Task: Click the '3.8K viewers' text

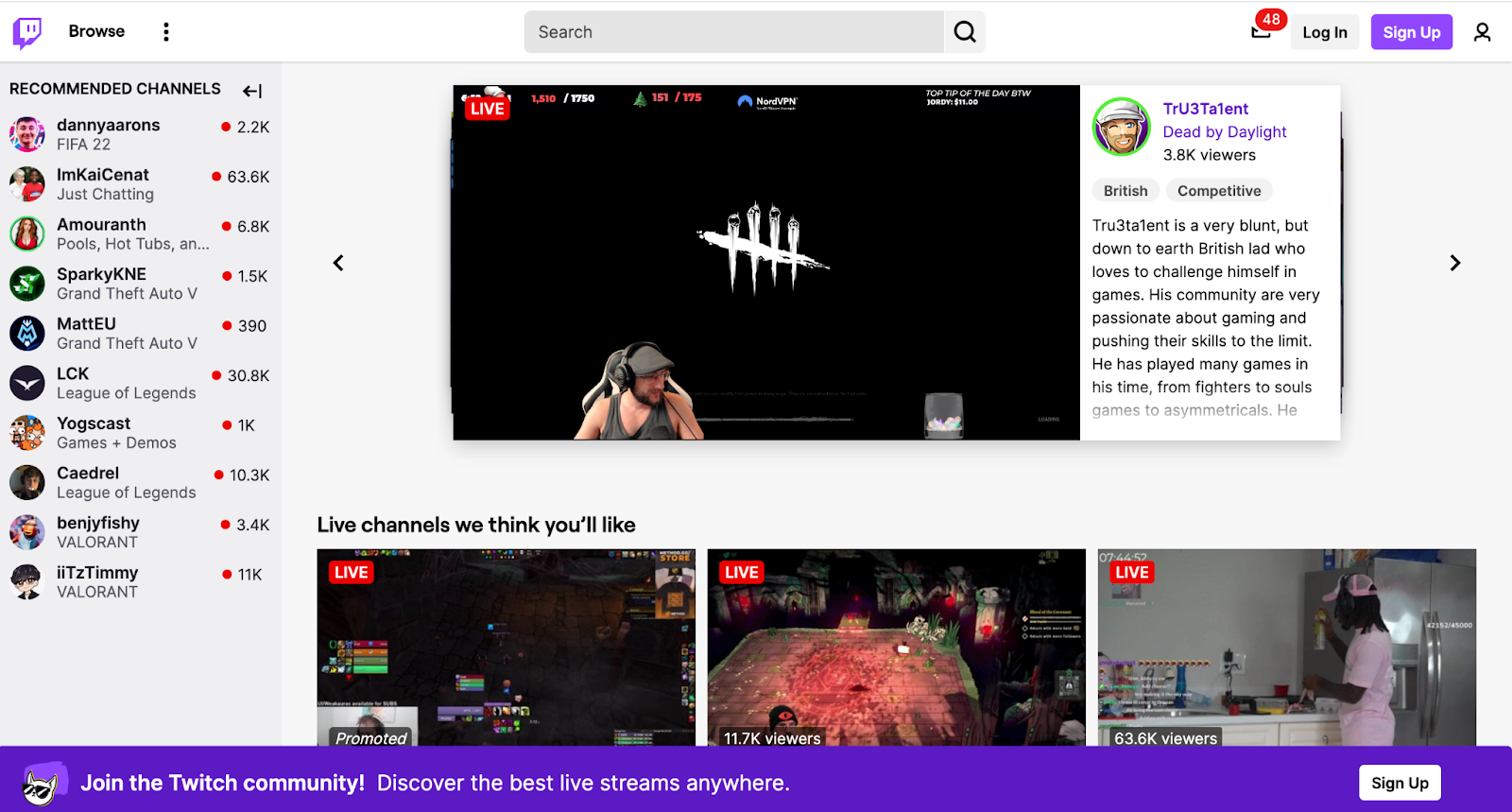Action: tap(1210, 155)
